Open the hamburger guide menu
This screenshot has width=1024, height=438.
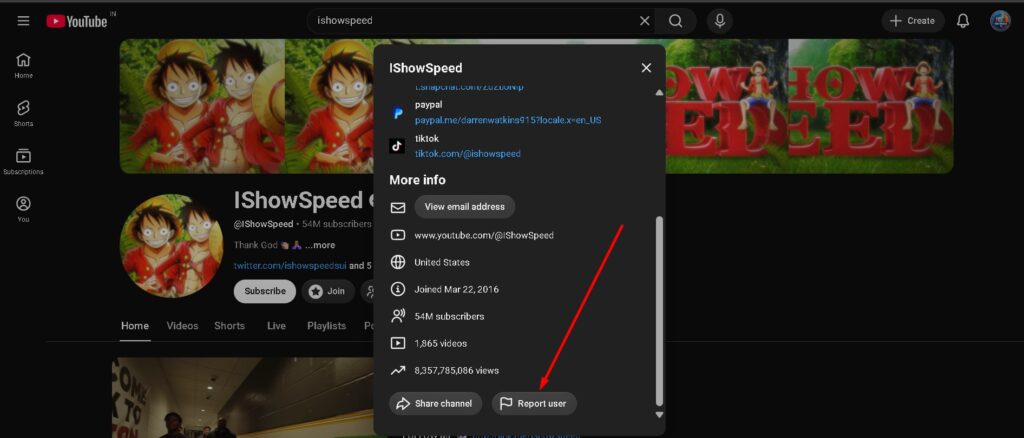tap(24, 21)
